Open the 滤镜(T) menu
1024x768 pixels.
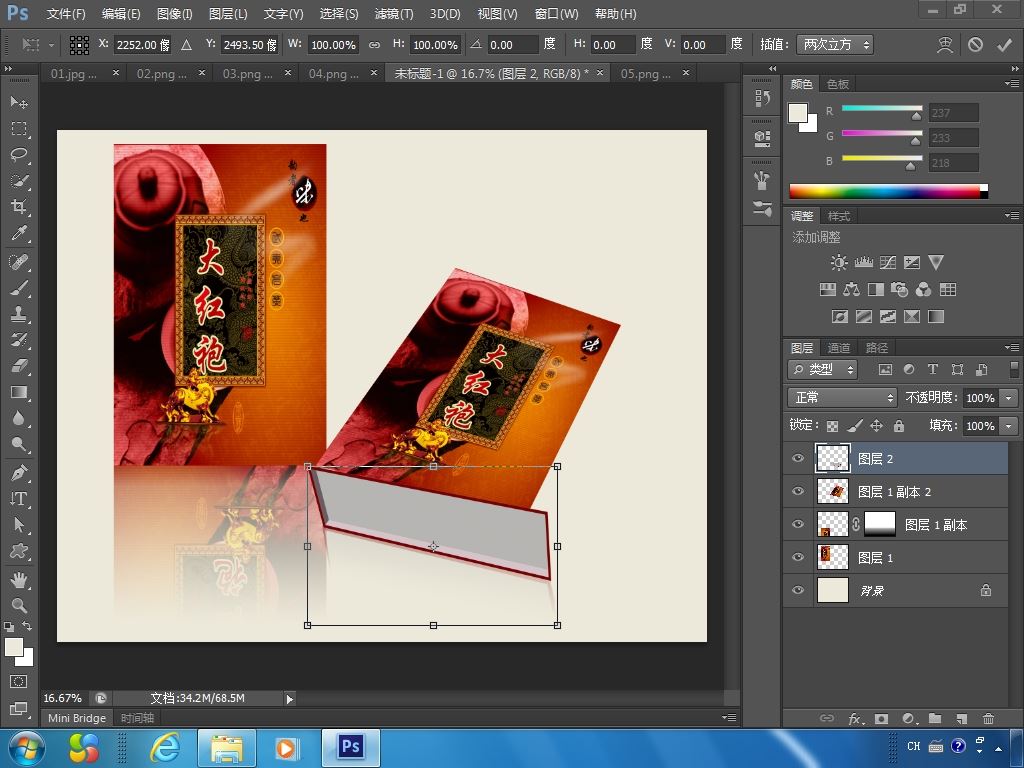click(393, 14)
